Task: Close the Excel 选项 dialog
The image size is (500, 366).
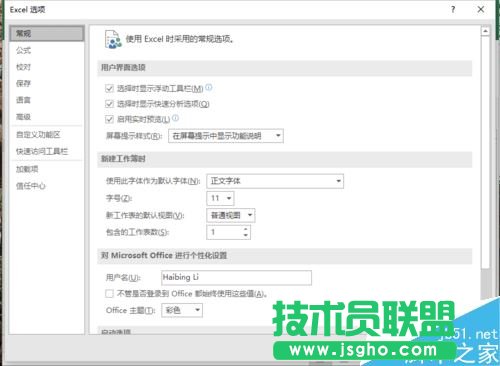Action: pos(481,9)
